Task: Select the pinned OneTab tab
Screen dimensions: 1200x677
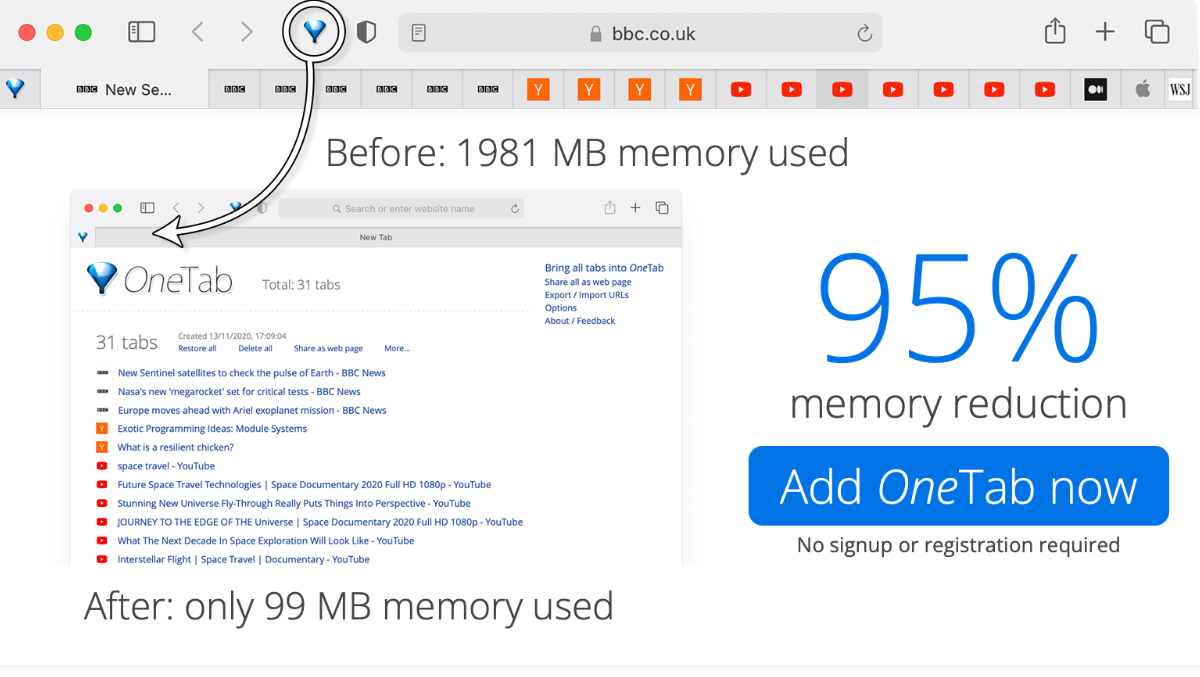Action: pyautogui.click(x=15, y=89)
